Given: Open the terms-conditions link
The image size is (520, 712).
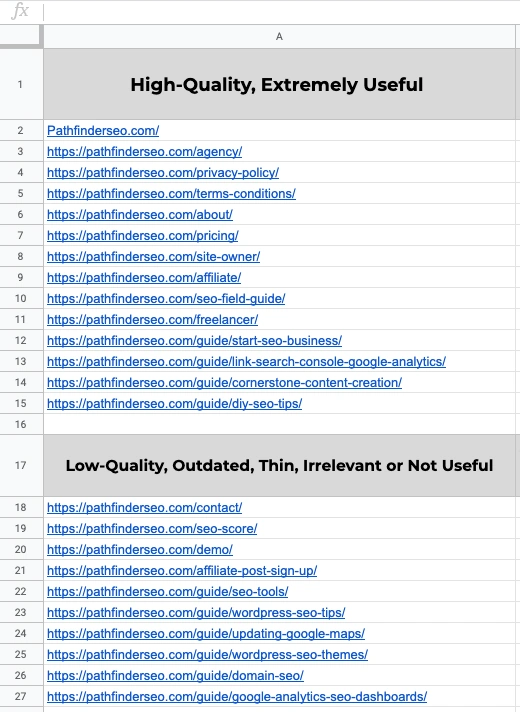Looking at the screenshot, I should click(x=171, y=193).
